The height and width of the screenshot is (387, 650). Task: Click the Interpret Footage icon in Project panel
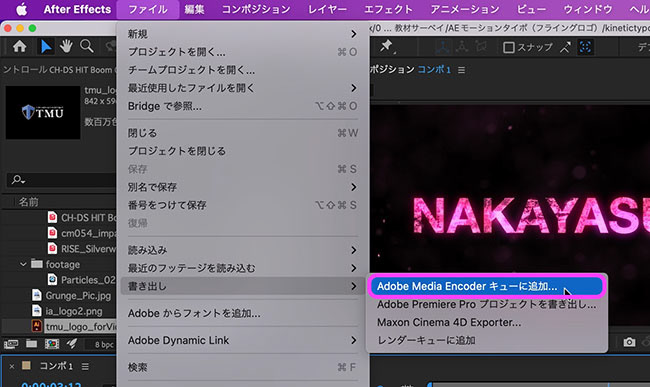coord(11,344)
